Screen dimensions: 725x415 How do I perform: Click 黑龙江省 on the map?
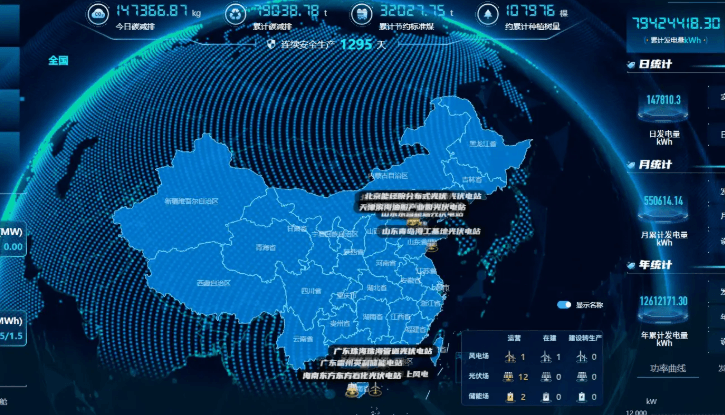(483, 144)
